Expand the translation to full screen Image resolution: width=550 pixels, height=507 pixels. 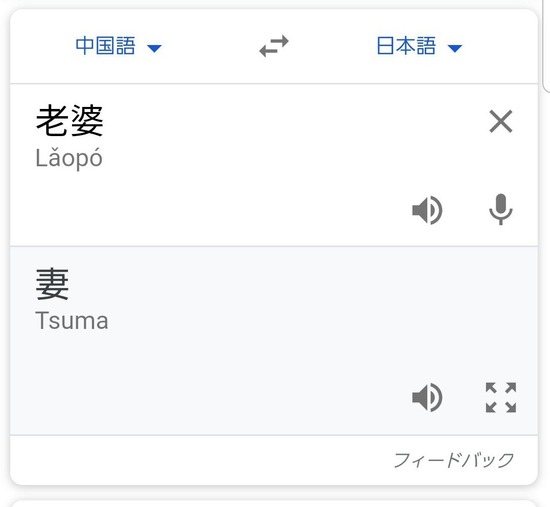tap(501, 397)
